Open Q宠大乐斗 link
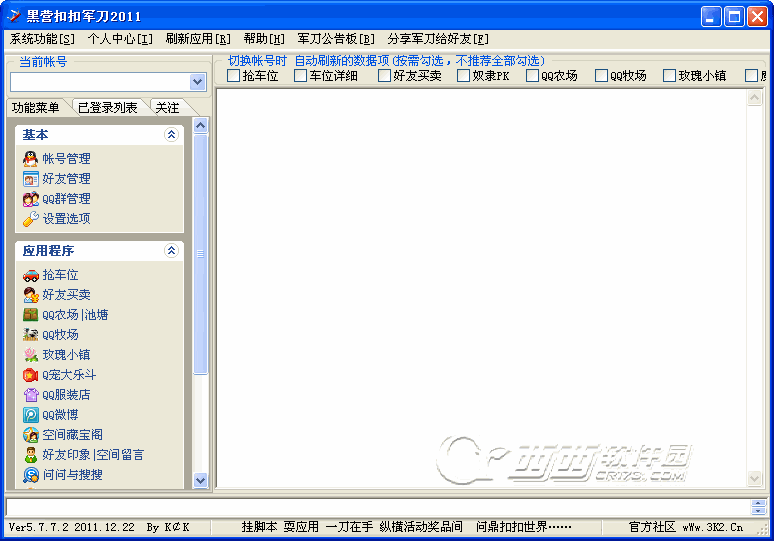 pos(69,375)
